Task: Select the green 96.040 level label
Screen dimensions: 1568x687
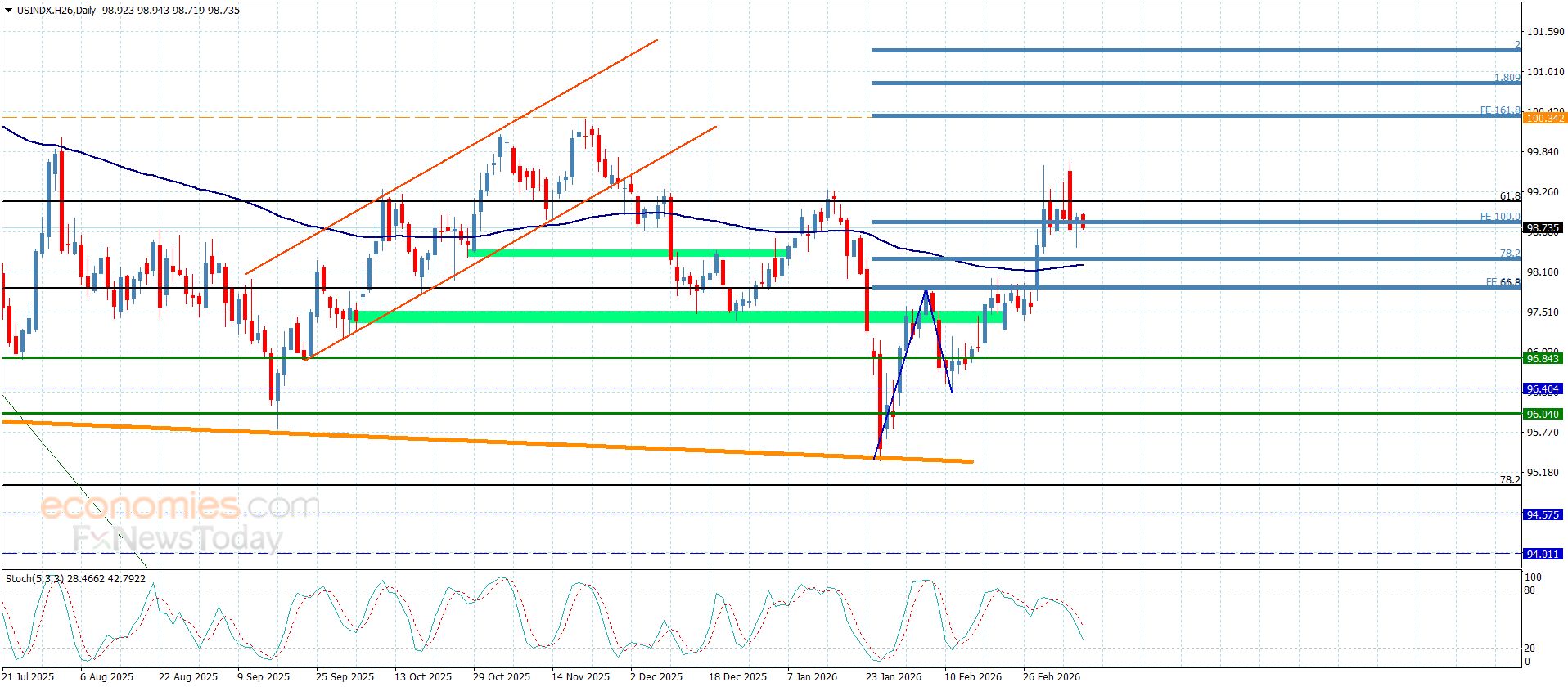Action: 1543,415
